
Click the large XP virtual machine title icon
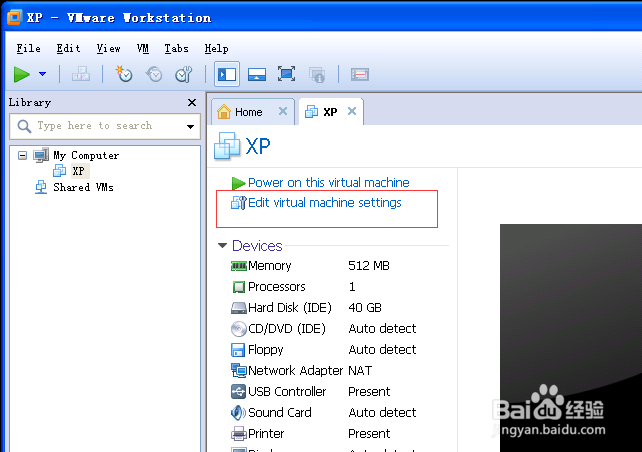(227, 146)
